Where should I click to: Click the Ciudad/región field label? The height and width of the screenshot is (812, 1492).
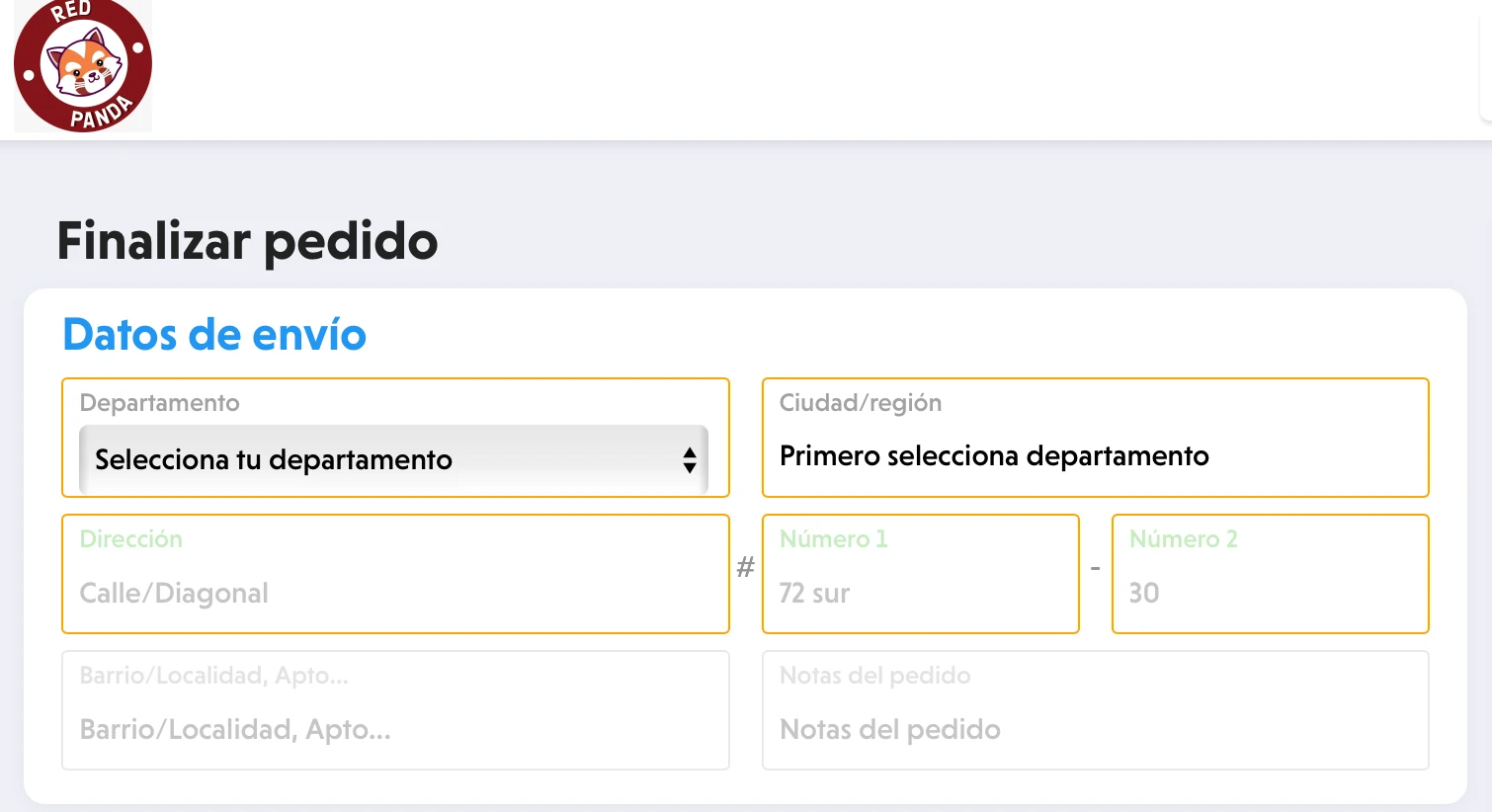point(860,403)
